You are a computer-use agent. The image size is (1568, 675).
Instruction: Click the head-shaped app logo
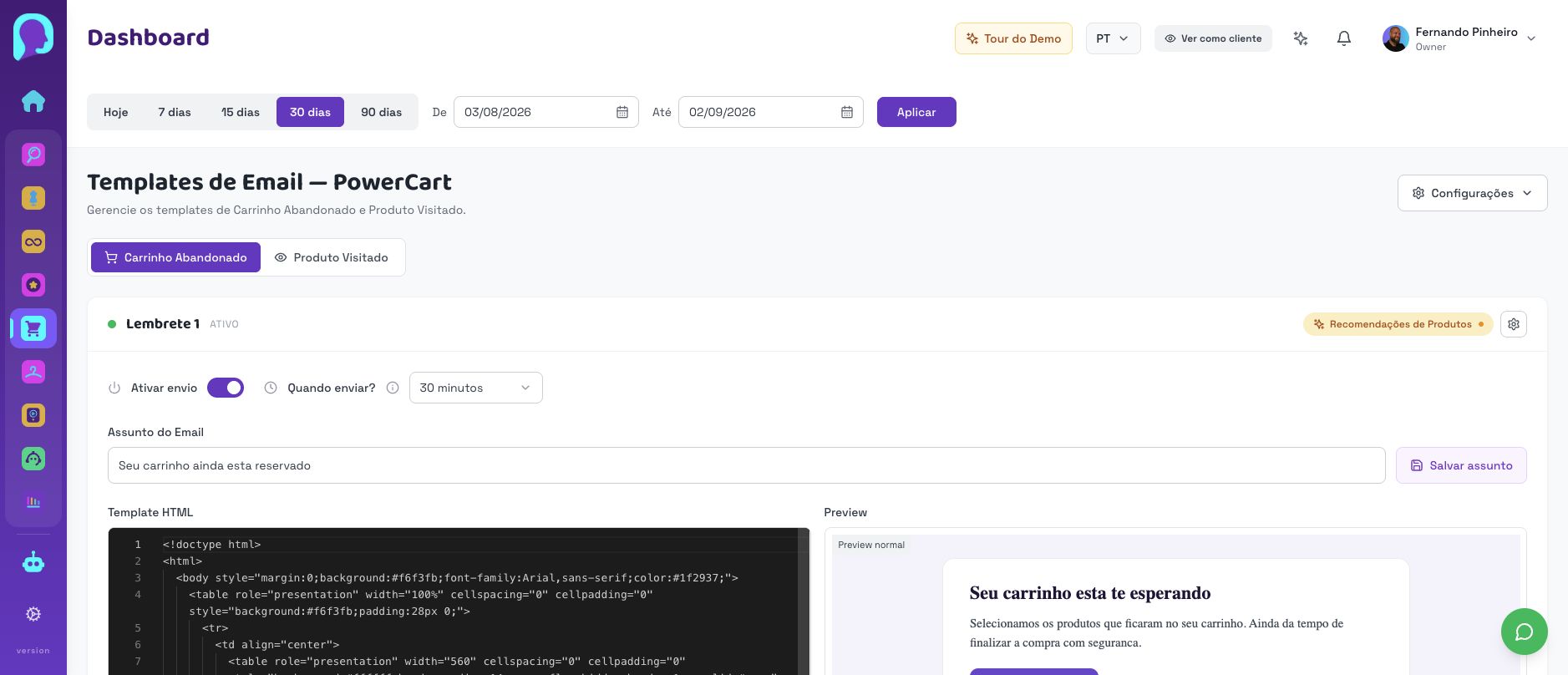(x=33, y=37)
